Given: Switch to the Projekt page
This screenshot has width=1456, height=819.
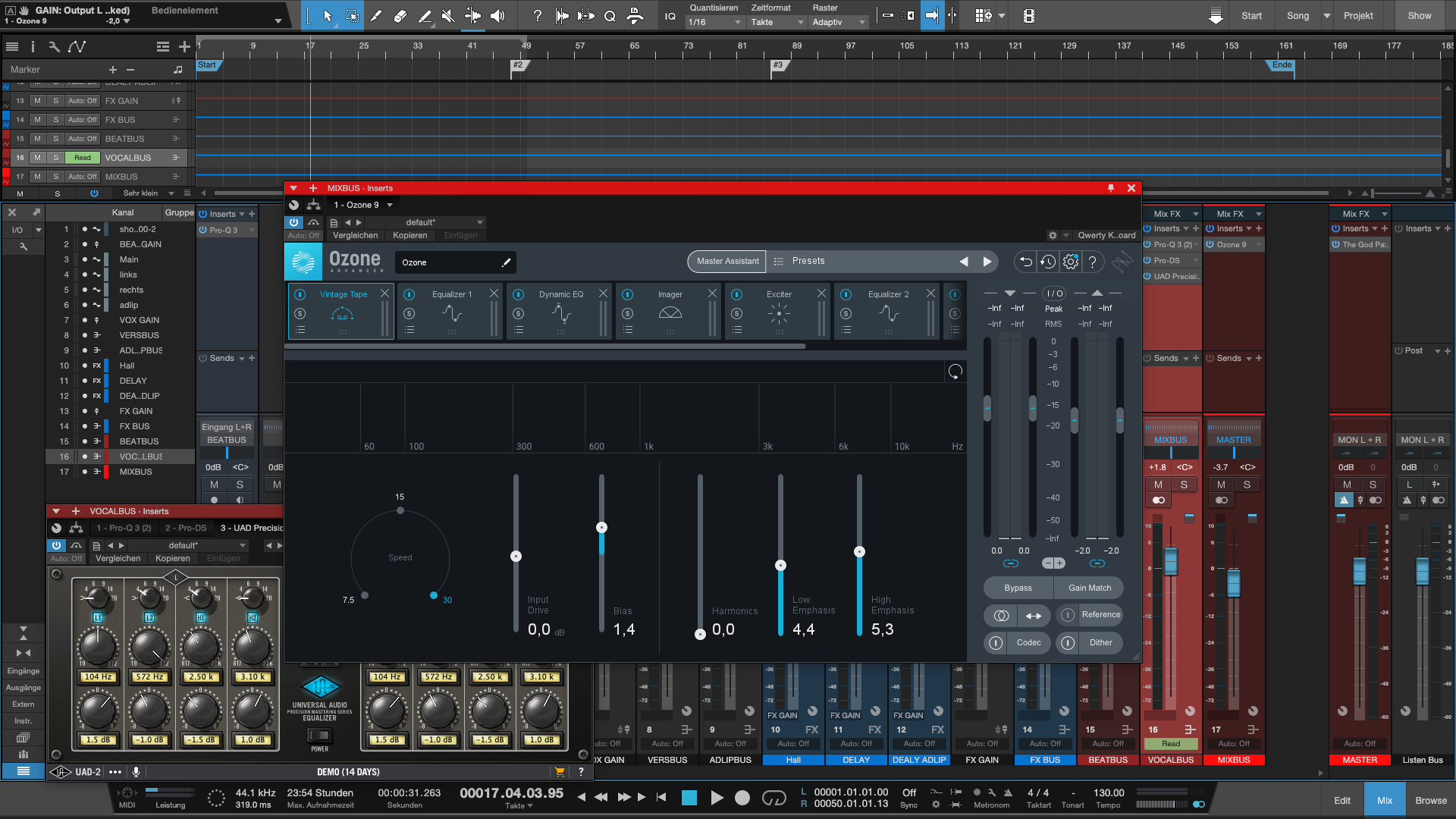Looking at the screenshot, I should point(1357,16).
